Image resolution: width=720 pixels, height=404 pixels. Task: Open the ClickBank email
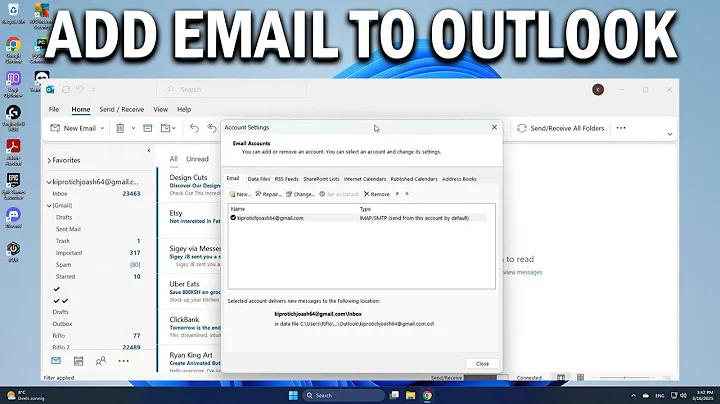pos(190,327)
